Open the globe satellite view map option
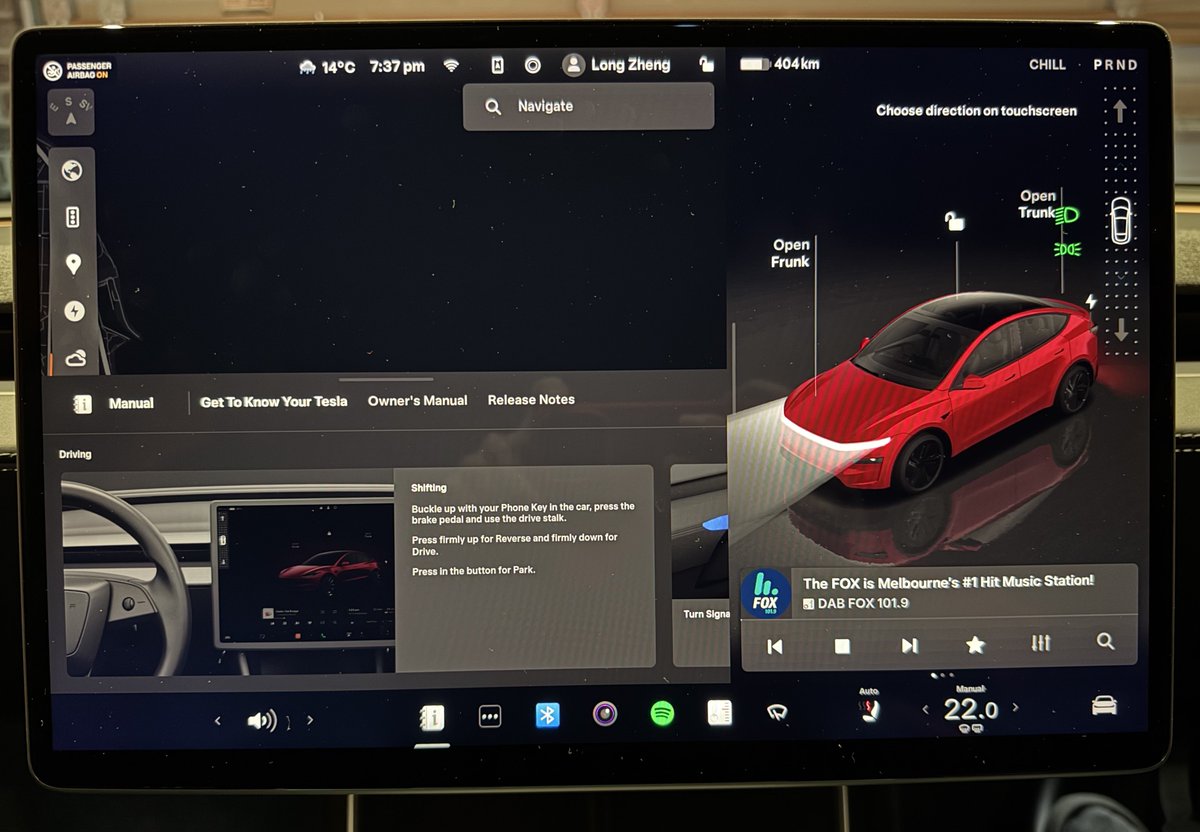 pyautogui.click(x=72, y=171)
